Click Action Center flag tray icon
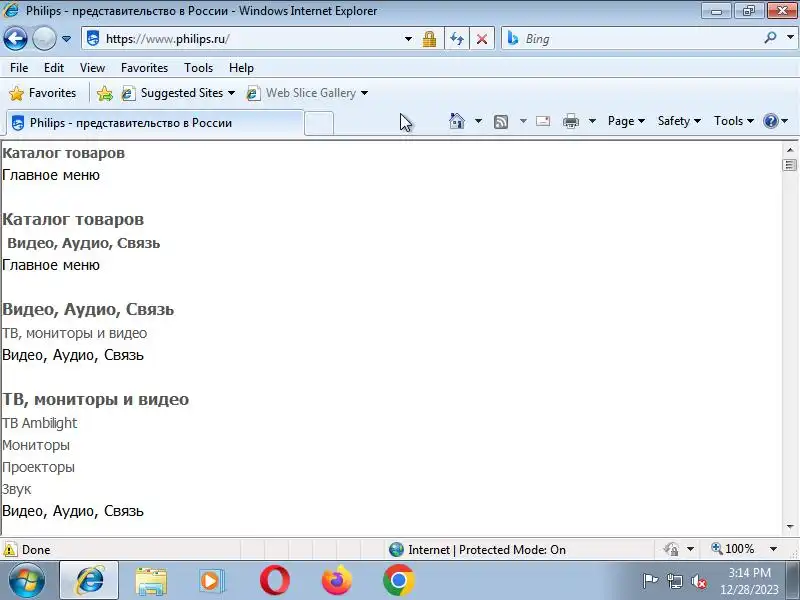Screen dimensions: 800x600 click(650, 581)
